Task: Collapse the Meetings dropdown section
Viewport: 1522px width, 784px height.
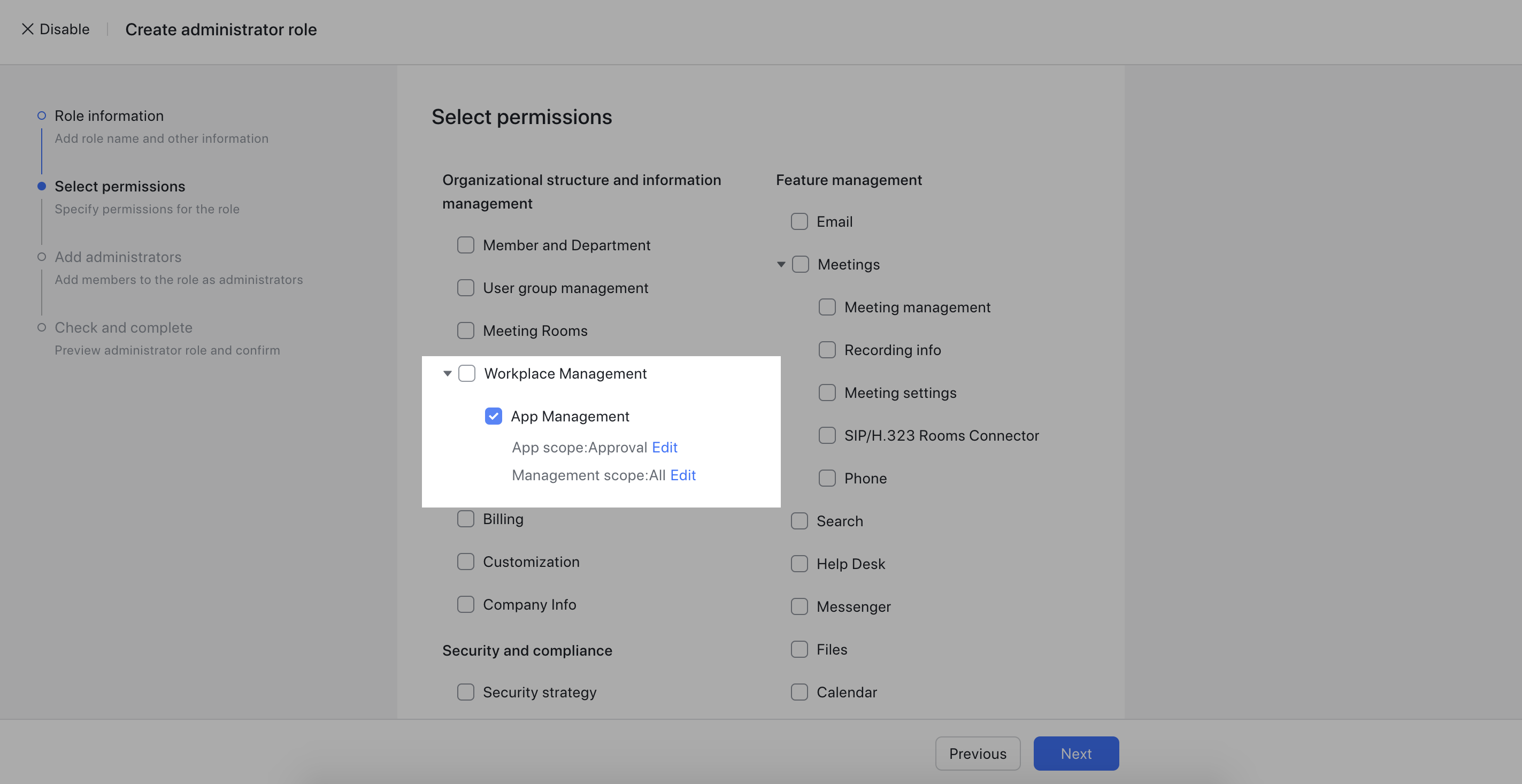Action: click(780, 263)
